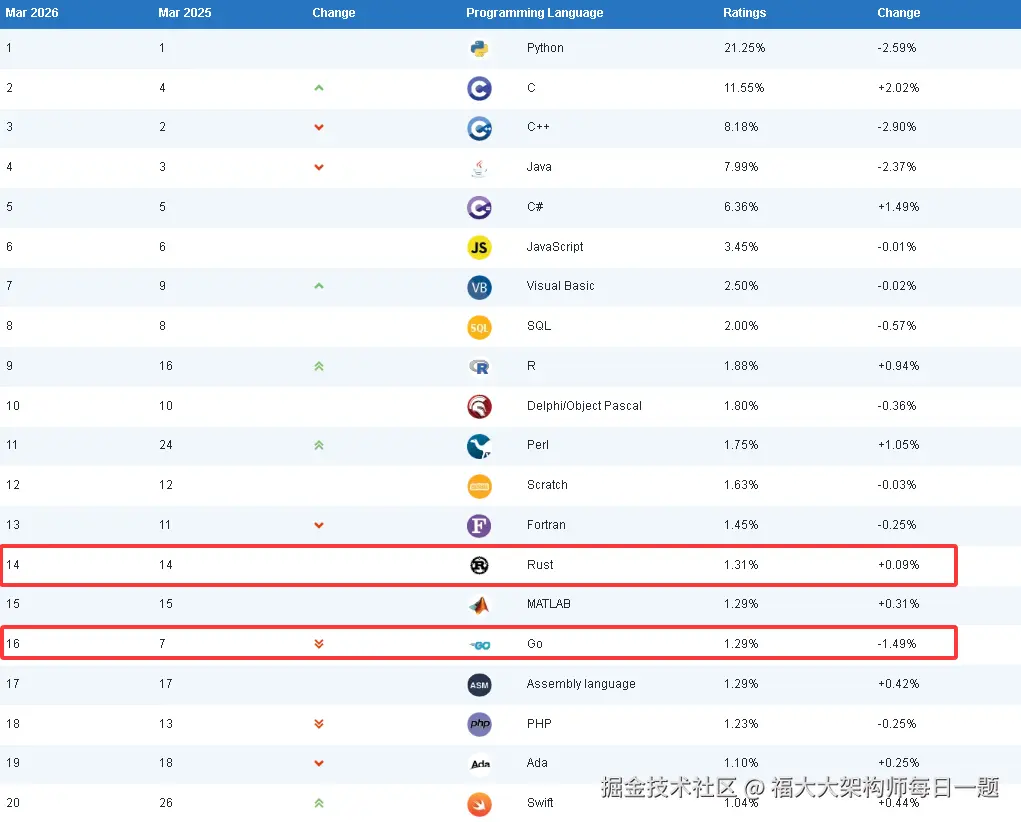The height and width of the screenshot is (822, 1021).
Task: Click the double green up arrow for Perl
Action: point(319,445)
